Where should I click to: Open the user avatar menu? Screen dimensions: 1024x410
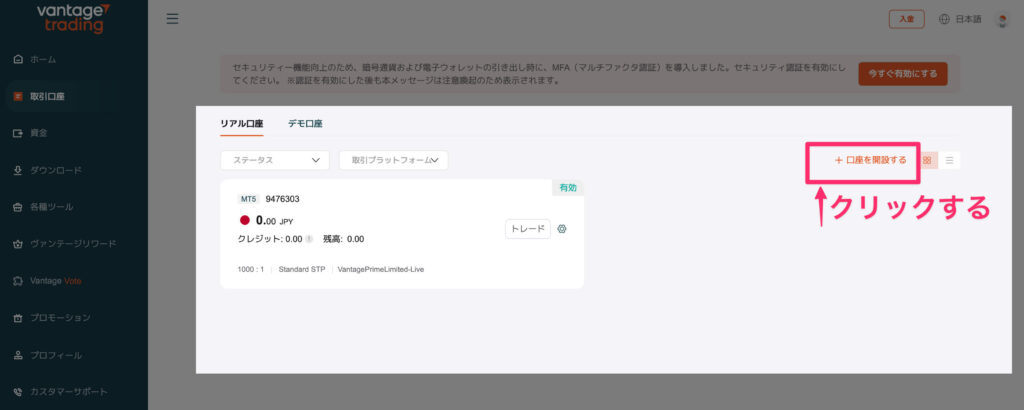[1002, 20]
